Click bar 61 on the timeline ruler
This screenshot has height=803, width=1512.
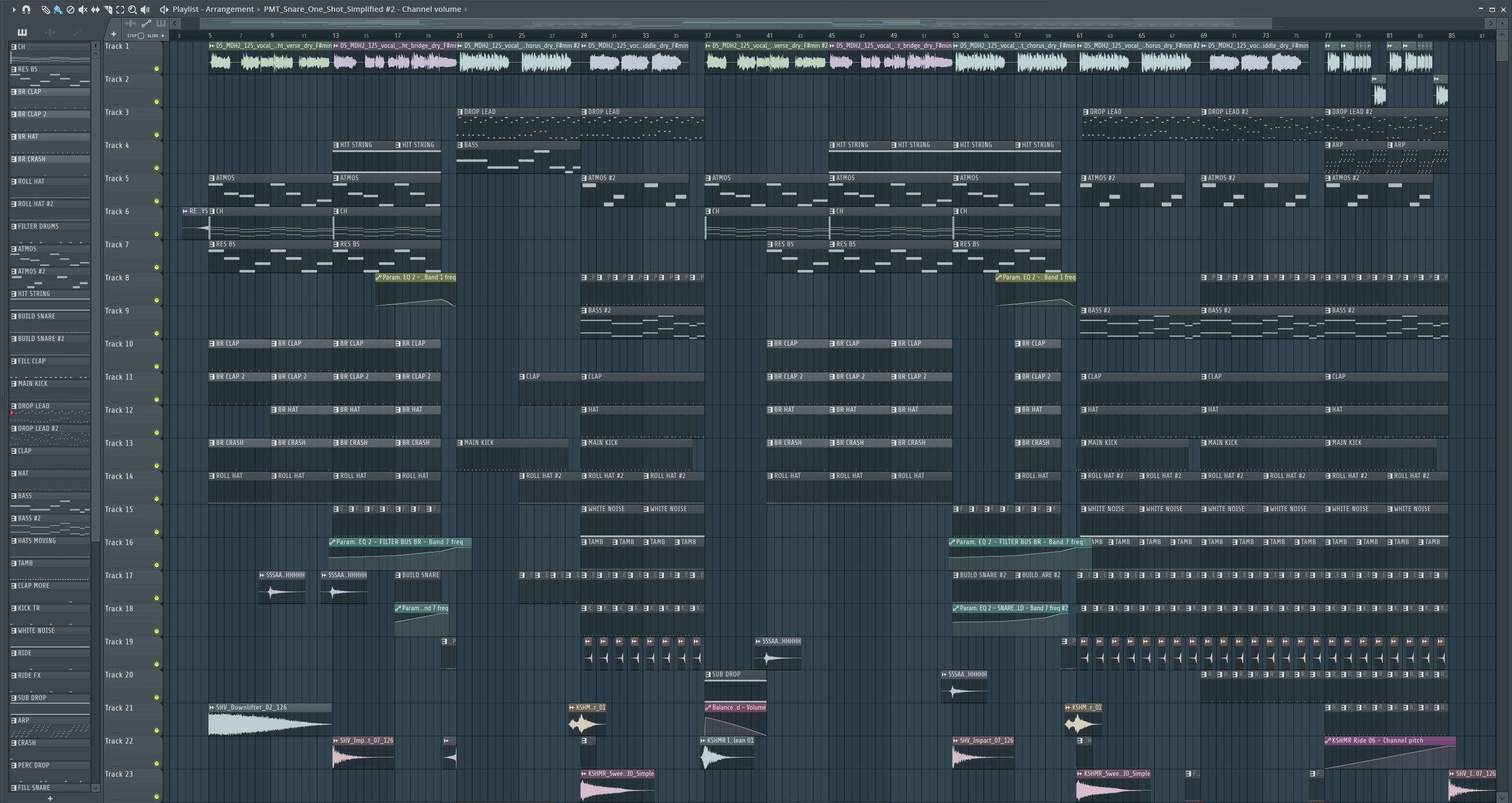[x=1080, y=35]
